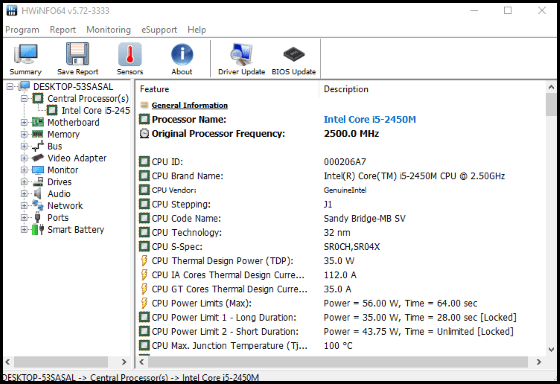This screenshot has width=560, height=384.
Task: Select the CPU Thermal Design Power (TDP) row
Action: click(342, 261)
